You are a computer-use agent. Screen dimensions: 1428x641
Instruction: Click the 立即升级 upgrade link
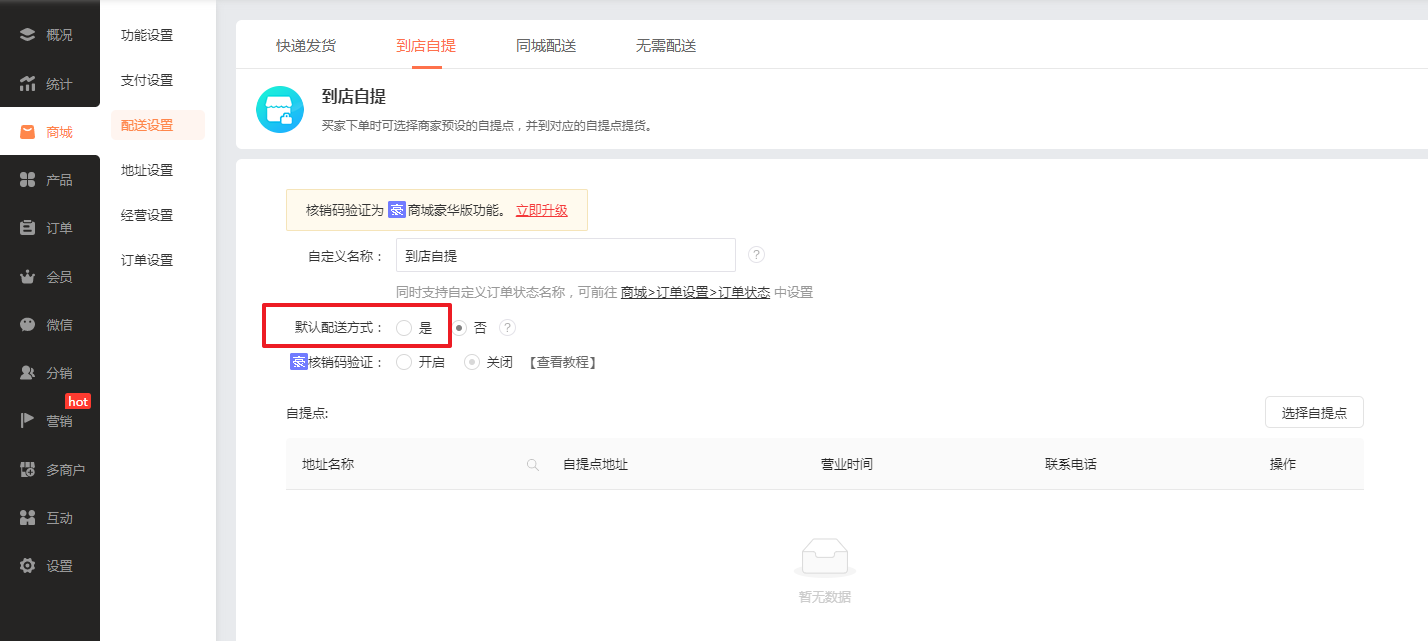[541, 210]
